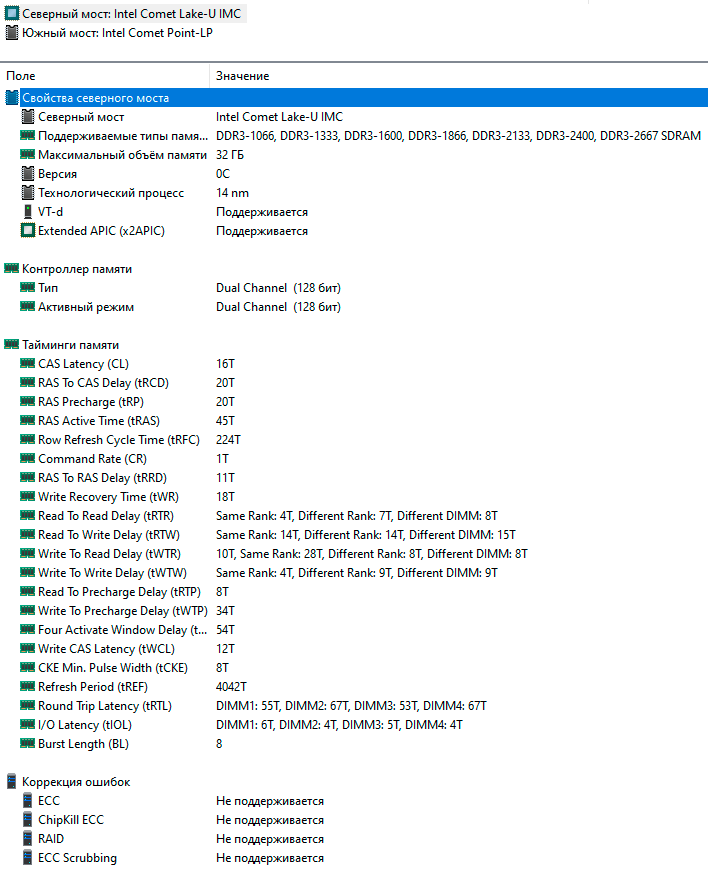Select the Тип row under Контроллер памяти

point(355,288)
